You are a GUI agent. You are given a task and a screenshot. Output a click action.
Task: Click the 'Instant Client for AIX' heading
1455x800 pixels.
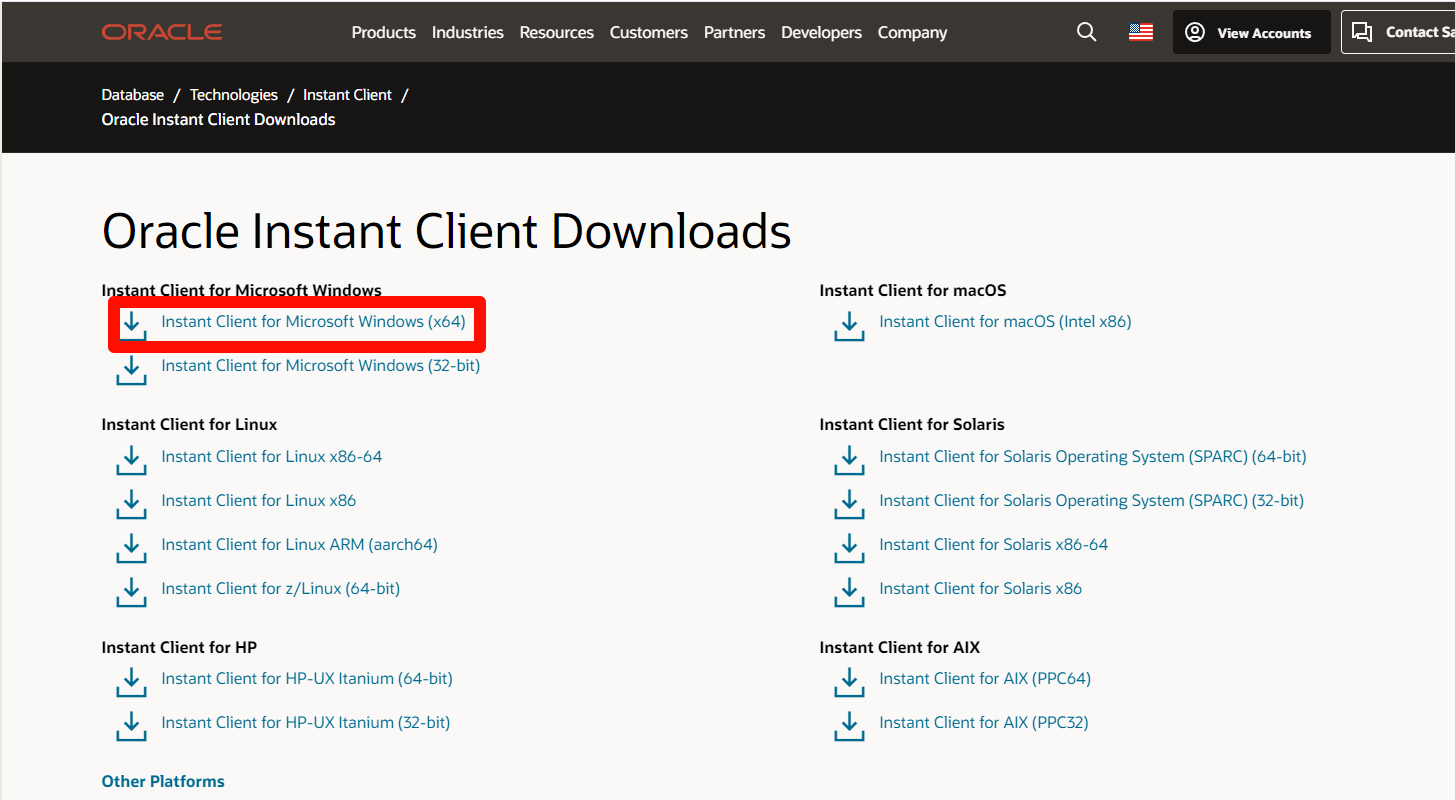pos(899,648)
